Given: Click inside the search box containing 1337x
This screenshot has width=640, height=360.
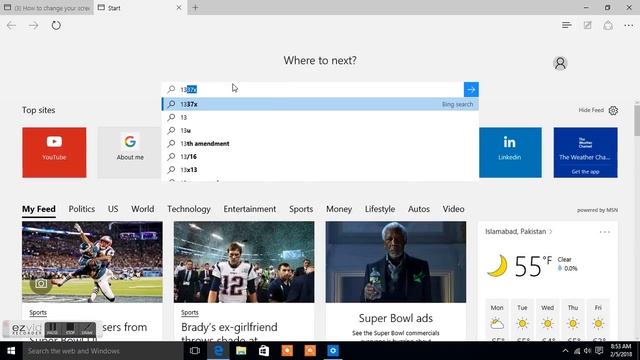Looking at the screenshot, I should pos(313,89).
